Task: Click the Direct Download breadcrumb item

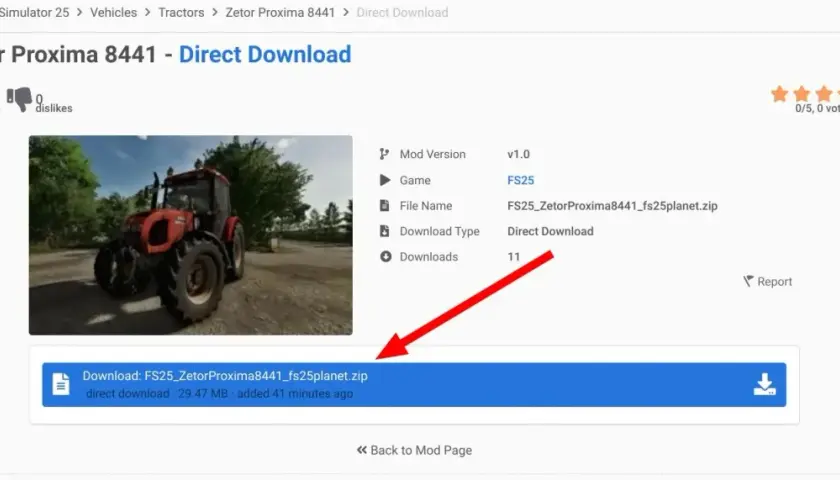Action: coord(402,12)
